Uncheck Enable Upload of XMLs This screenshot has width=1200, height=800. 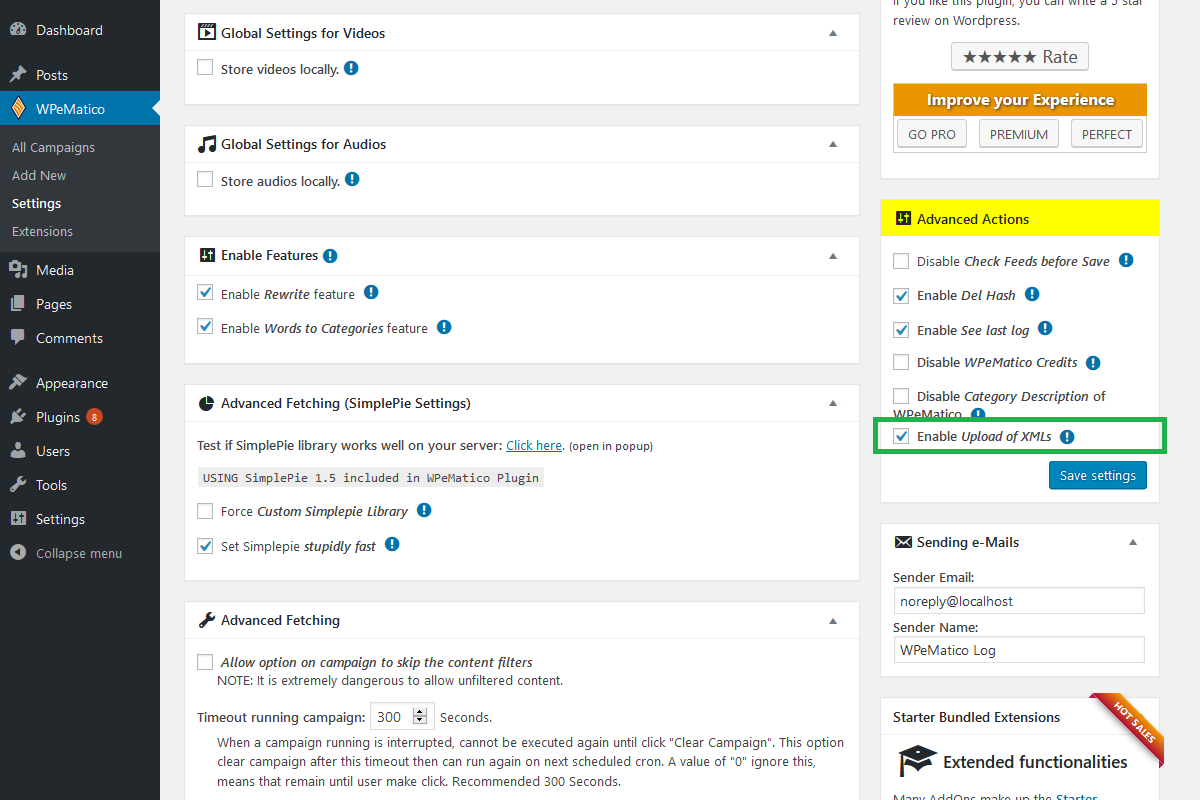pyautogui.click(x=901, y=436)
